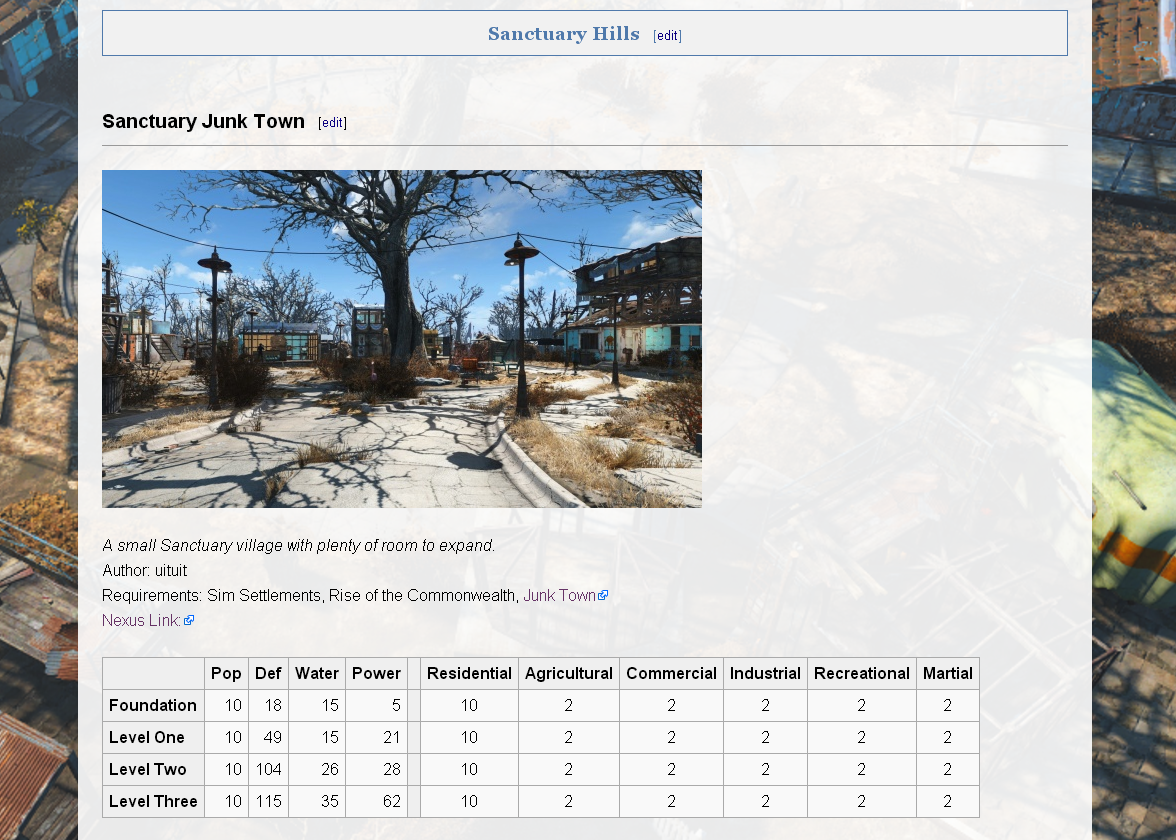Click the Level Three row label
This screenshot has height=840, width=1176.
pyautogui.click(x=153, y=801)
